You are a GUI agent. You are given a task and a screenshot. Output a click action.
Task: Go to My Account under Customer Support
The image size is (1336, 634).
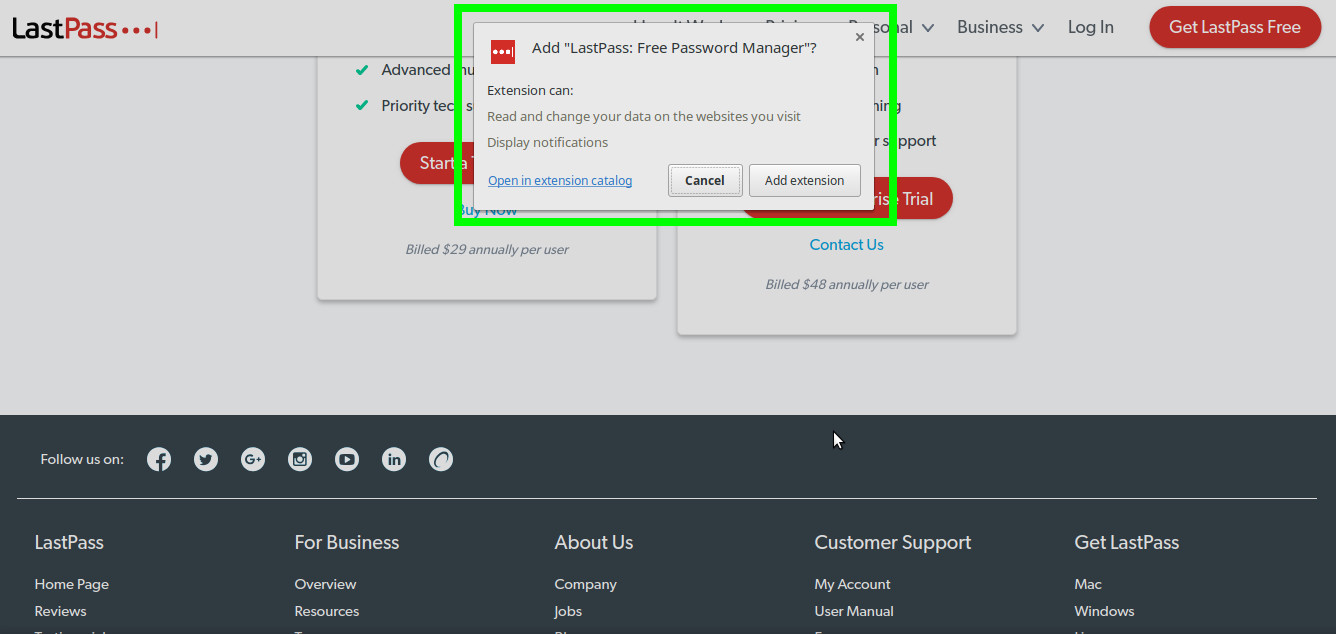(x=853, y=584)
